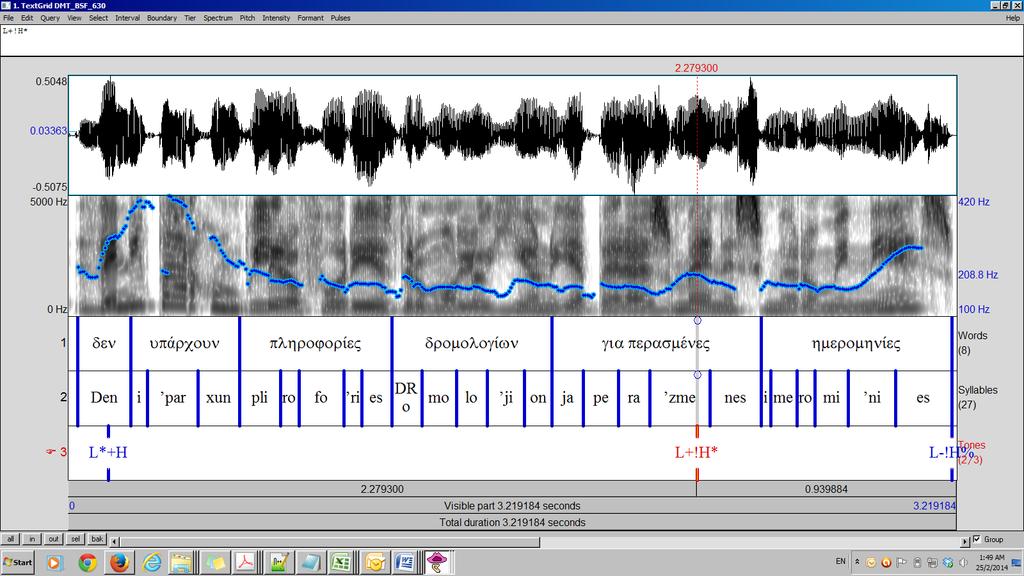The height and width of the screenshot is (576, 1024).
Task: Select the word interval 'πληροφορίες'
Action: [315, 344]
